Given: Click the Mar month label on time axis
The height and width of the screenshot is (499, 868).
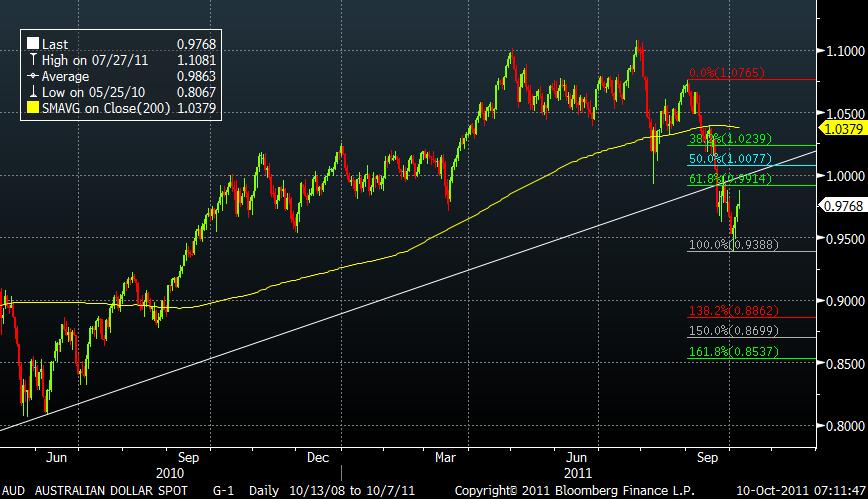Looking at the screenshot, I should click(x=446, y=457).
